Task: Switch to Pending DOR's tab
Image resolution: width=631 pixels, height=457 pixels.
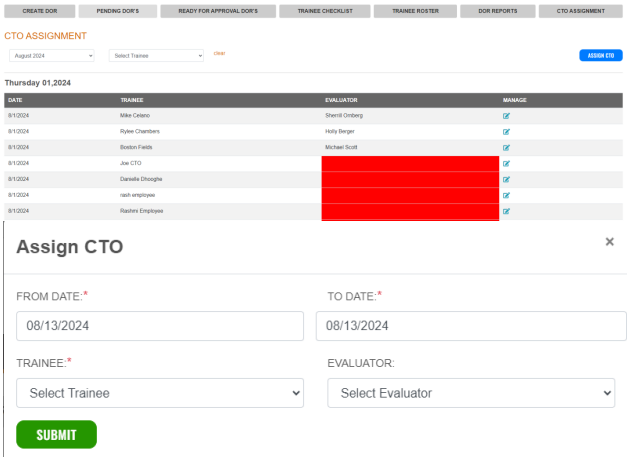Action: [x=118, y=11]
